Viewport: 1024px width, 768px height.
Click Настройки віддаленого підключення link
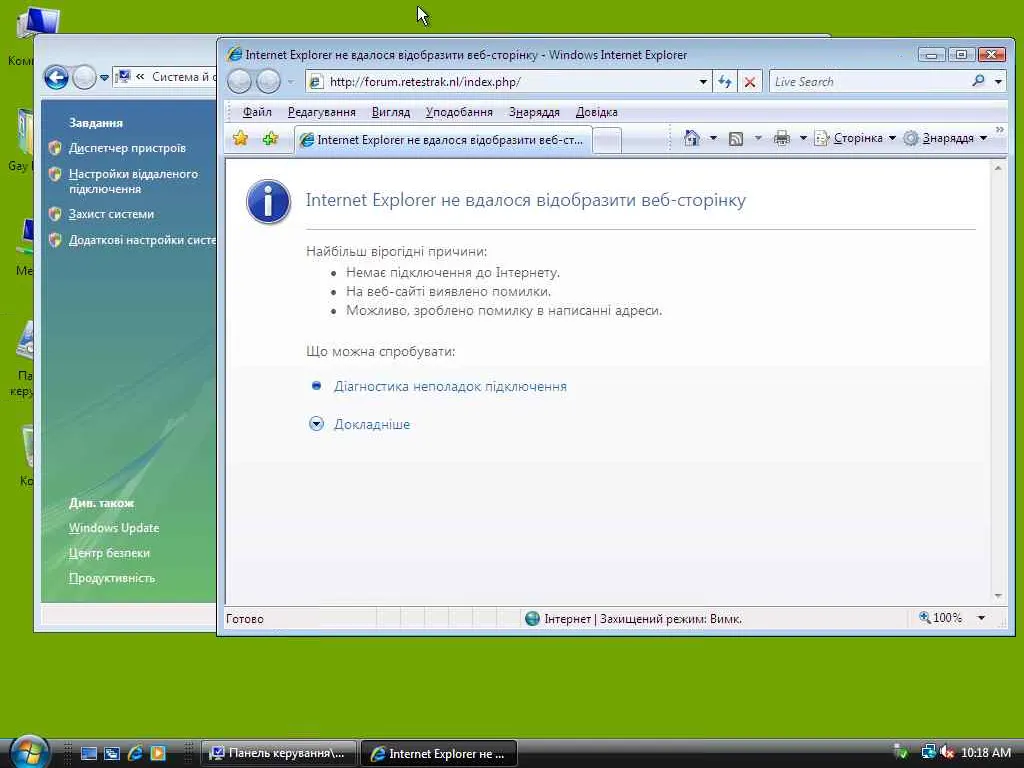(133, 181)
